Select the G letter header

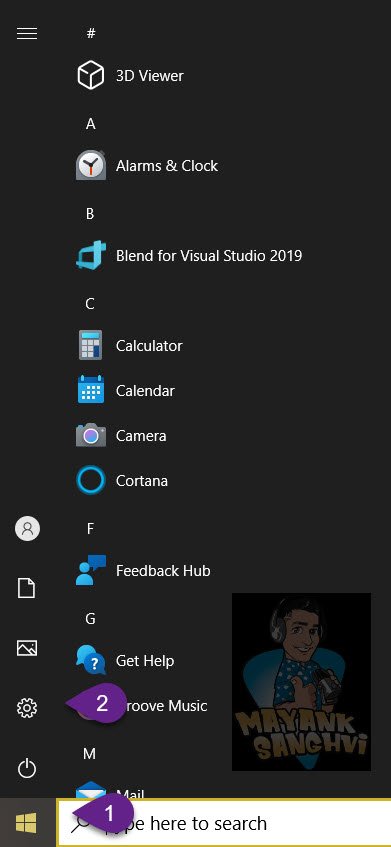pos(90,619)
